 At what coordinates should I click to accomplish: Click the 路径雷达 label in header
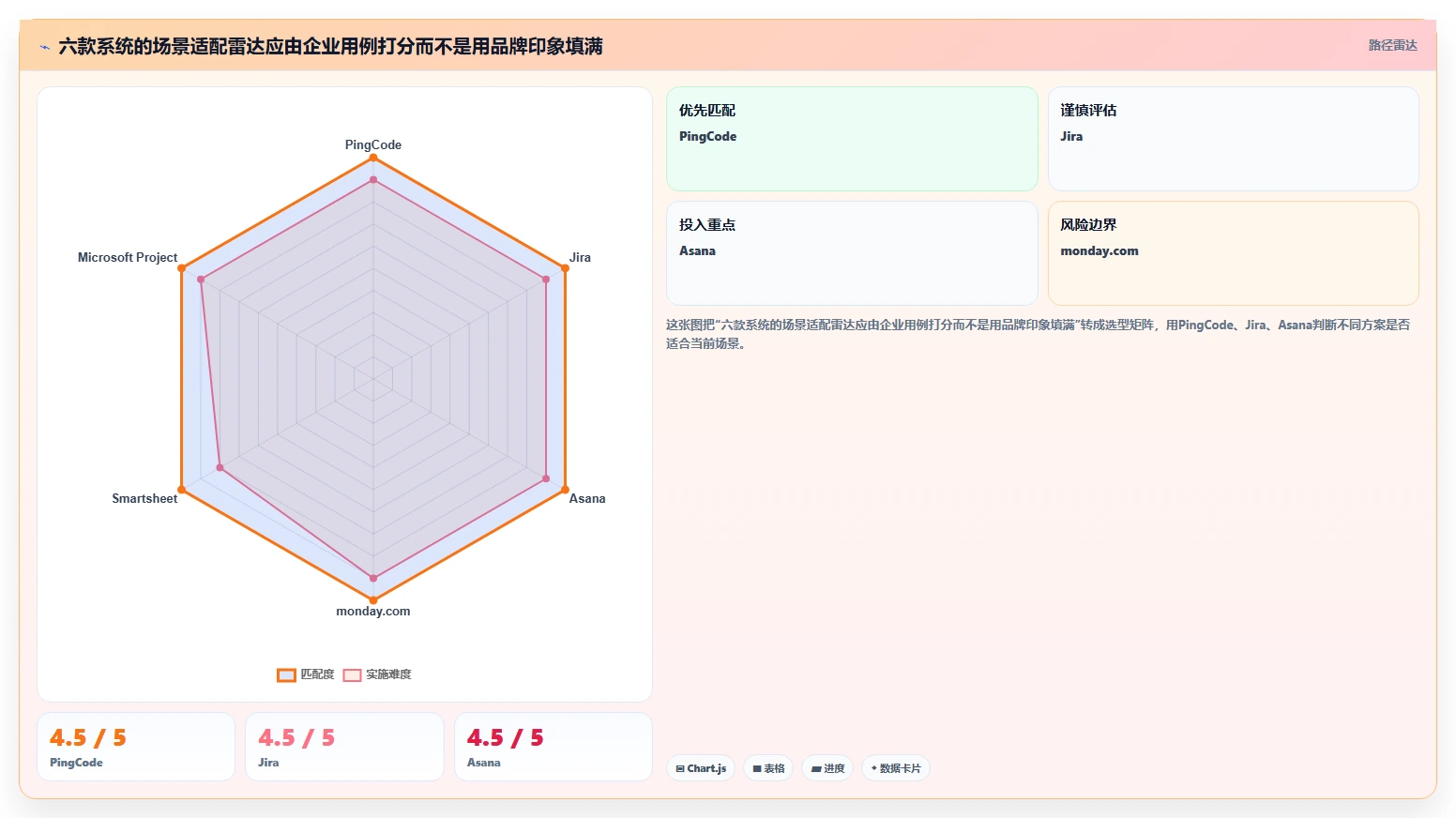point(1392,45)
